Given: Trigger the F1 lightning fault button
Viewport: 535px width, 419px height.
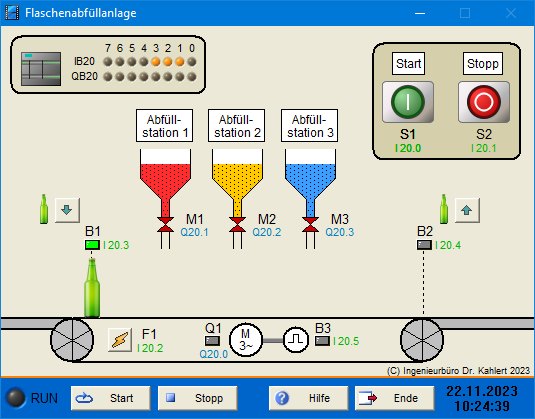Looking at the screenshot, I should (x=120, y=340).
